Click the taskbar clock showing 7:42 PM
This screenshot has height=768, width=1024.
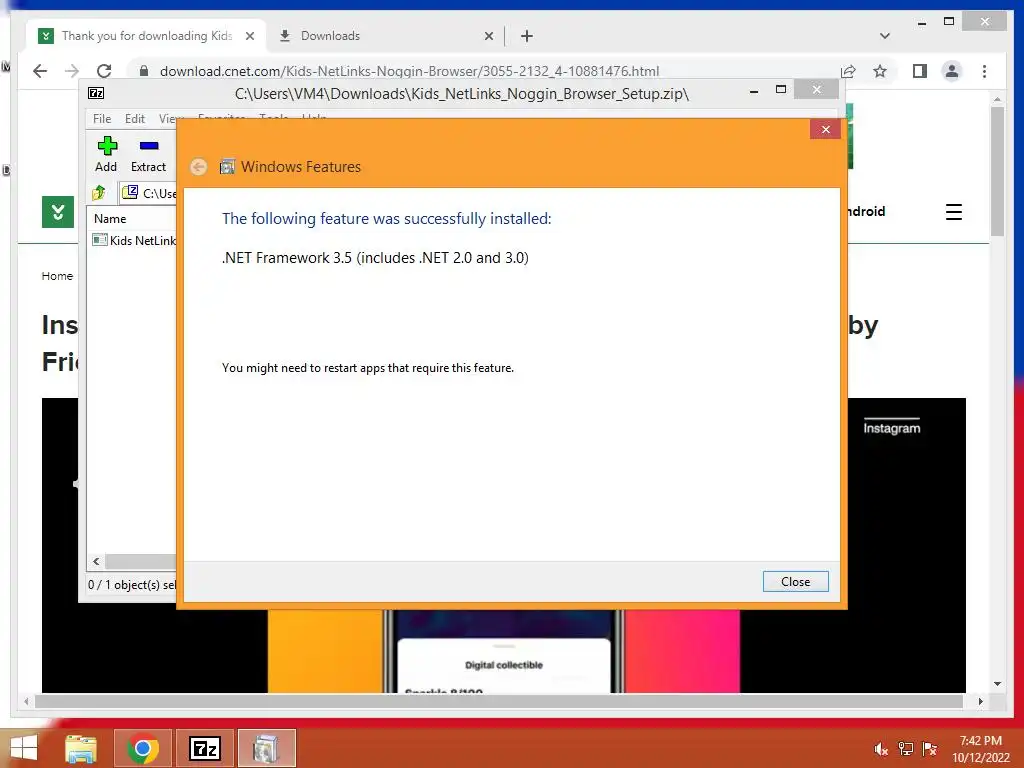pyautogui.click(x=980, y=749)
